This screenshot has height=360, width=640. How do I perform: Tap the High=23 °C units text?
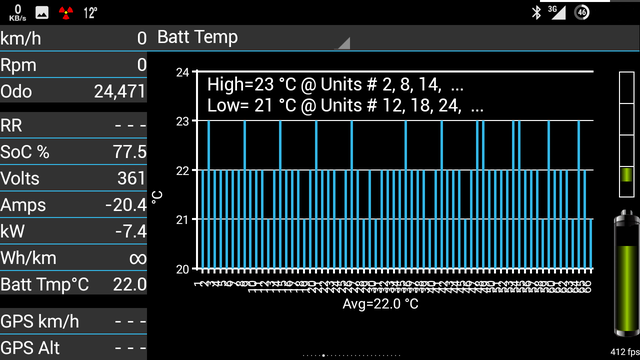(x=335, y=85)
